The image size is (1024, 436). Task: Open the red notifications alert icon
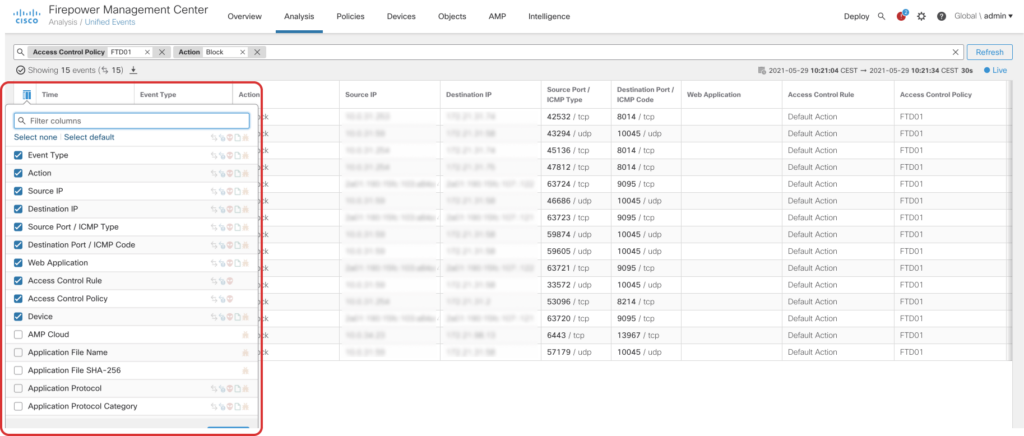pyautogui.click(x=902, y=16)
